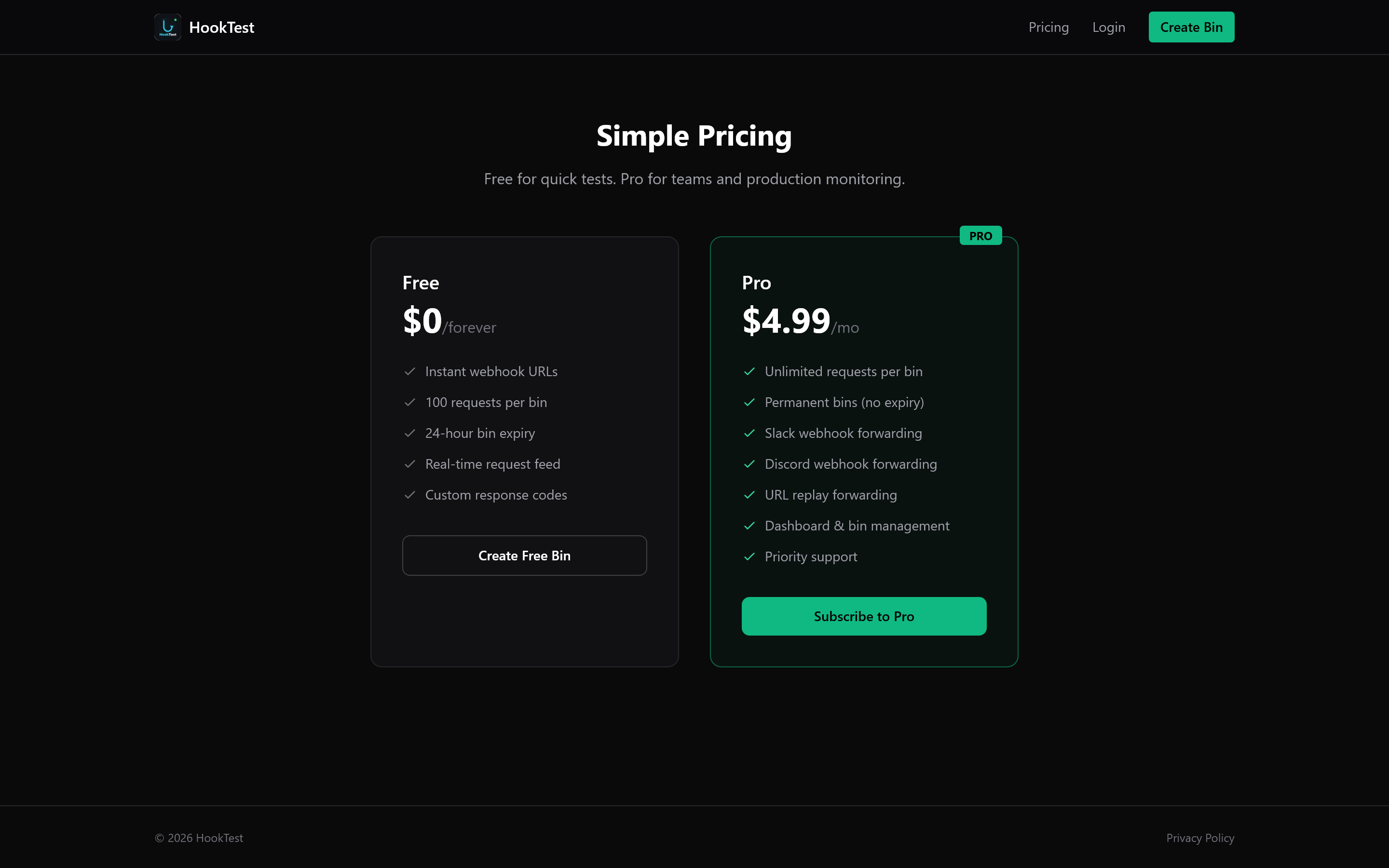The height and width of the screenshot is (868, 1389).
Task: Click the HookTest logo icon
Action: coord(167,27)
